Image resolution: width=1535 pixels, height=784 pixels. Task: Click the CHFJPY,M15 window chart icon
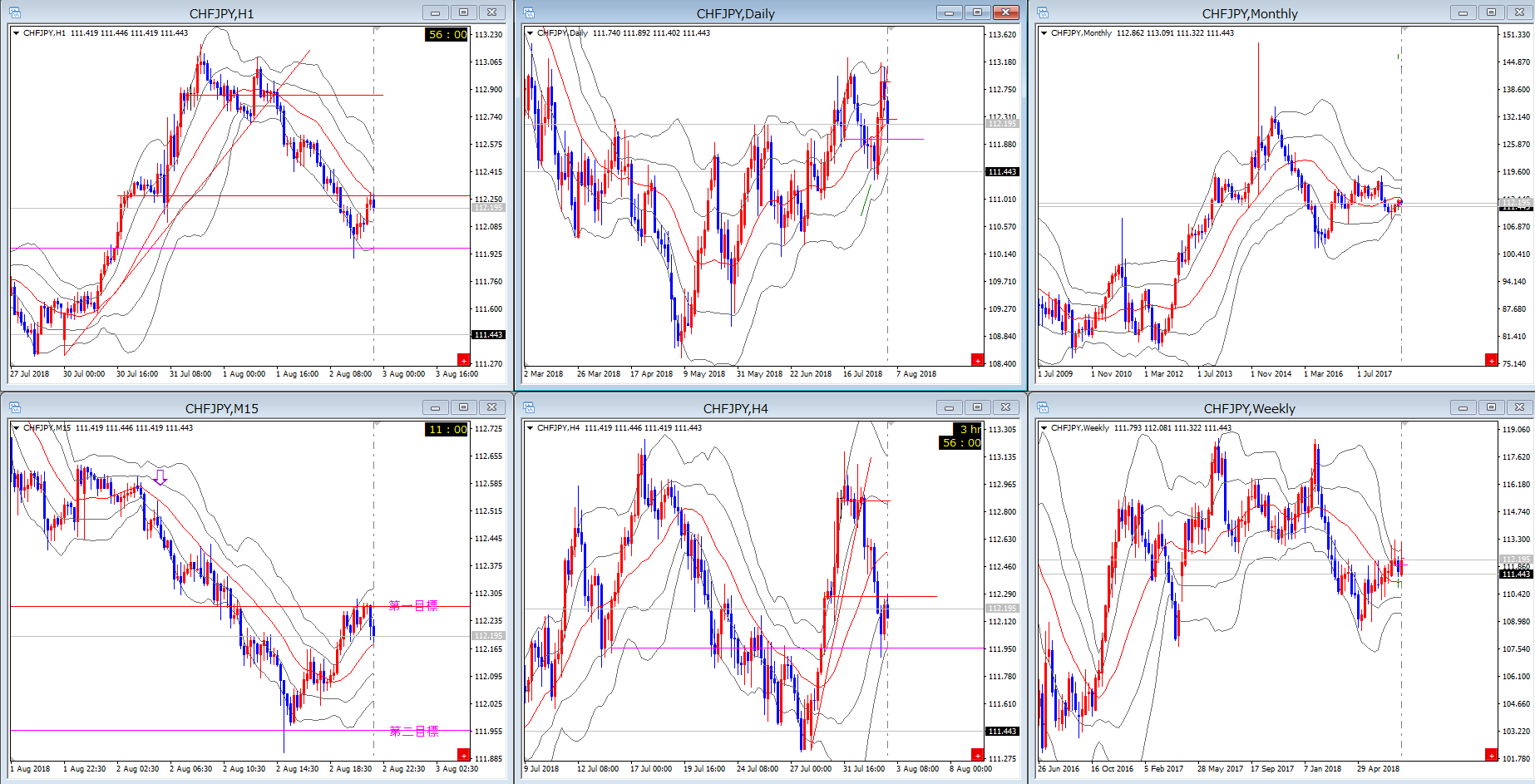tap(15, 407)
